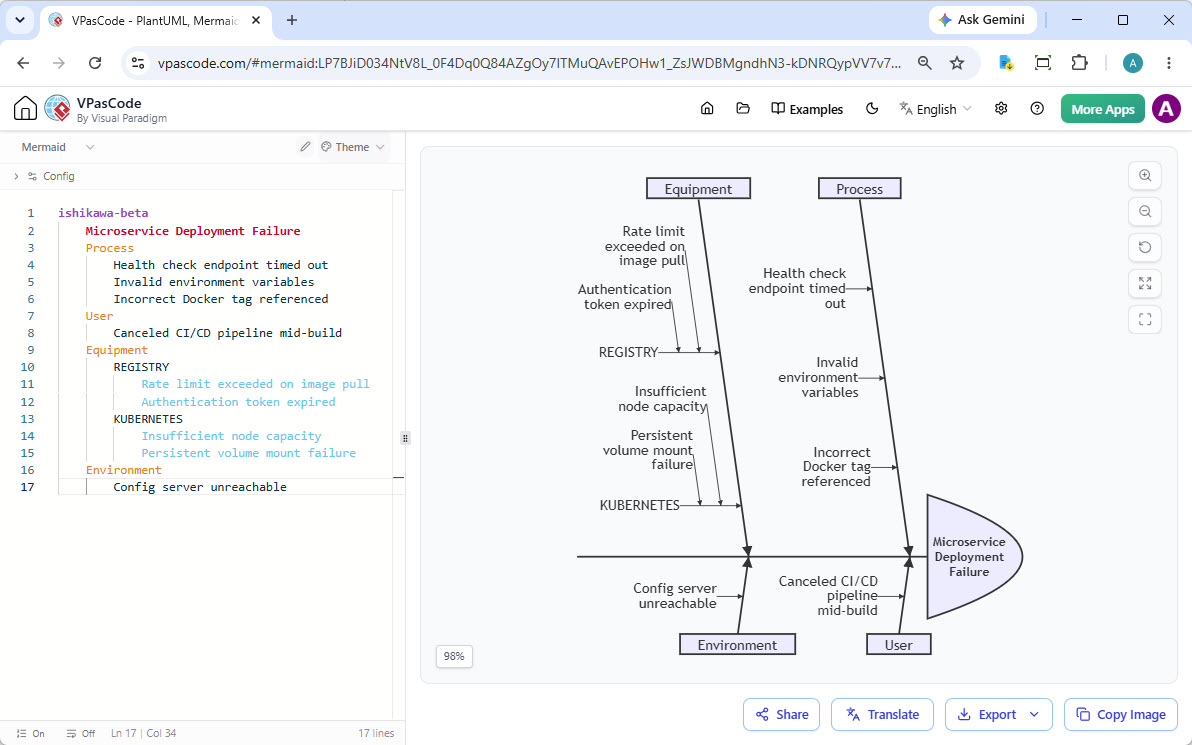Zoom out on the diagram

pyautogui.click(x=1145, y=211)
